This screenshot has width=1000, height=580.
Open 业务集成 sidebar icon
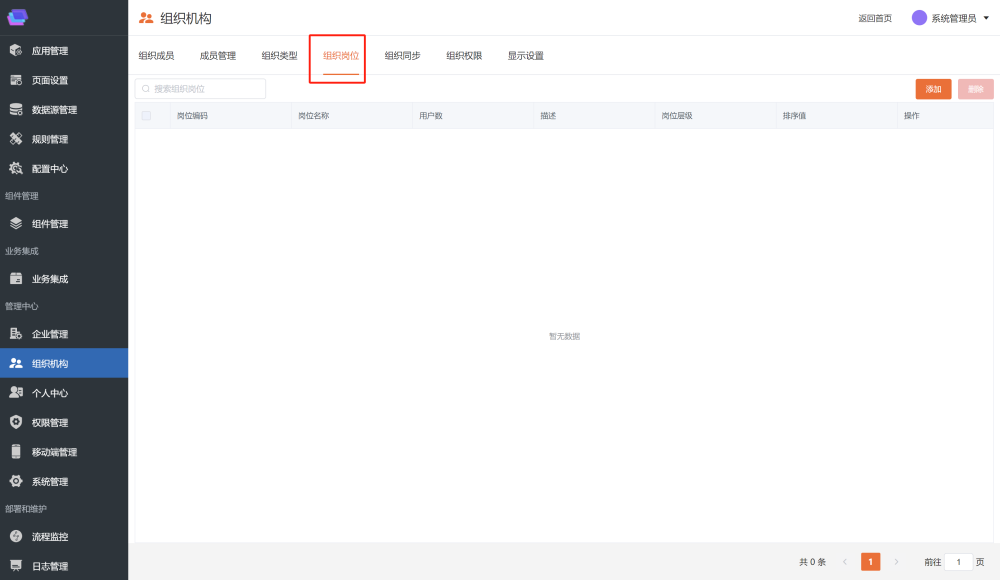(16, 279)
